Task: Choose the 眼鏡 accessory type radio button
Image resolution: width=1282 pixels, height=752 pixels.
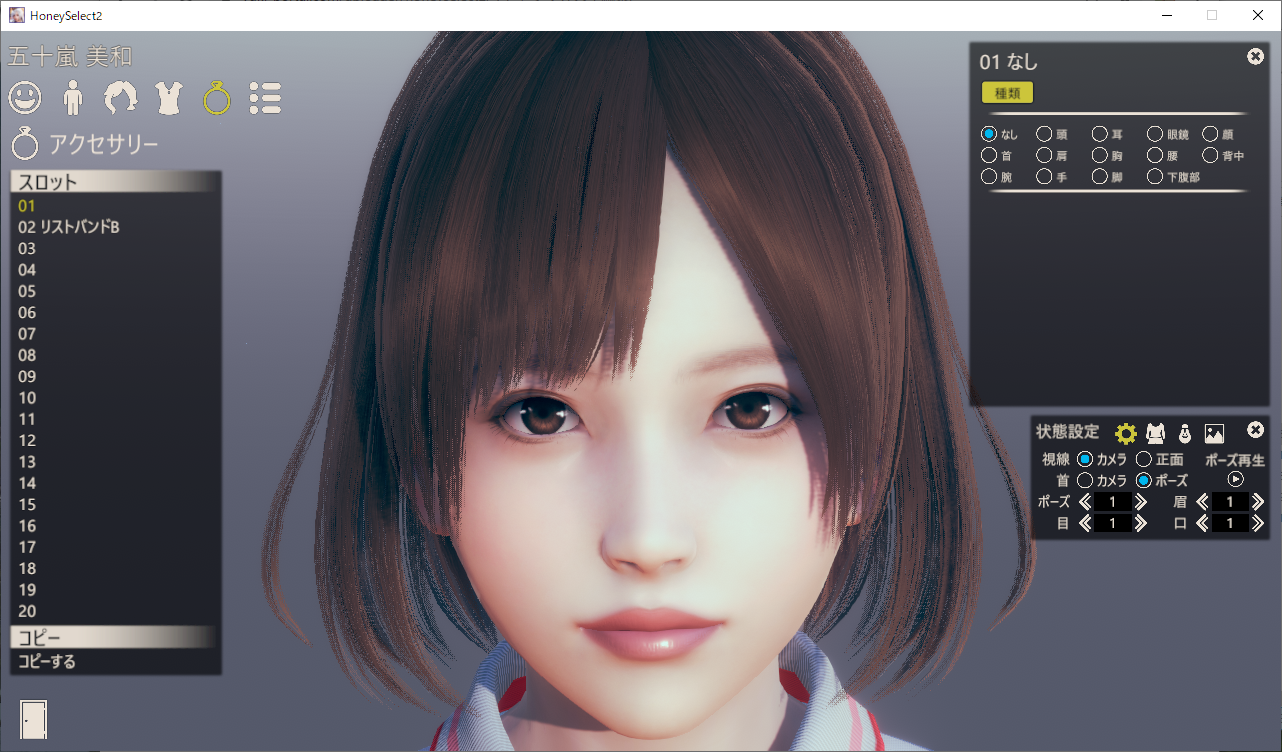Action: 1155,133
